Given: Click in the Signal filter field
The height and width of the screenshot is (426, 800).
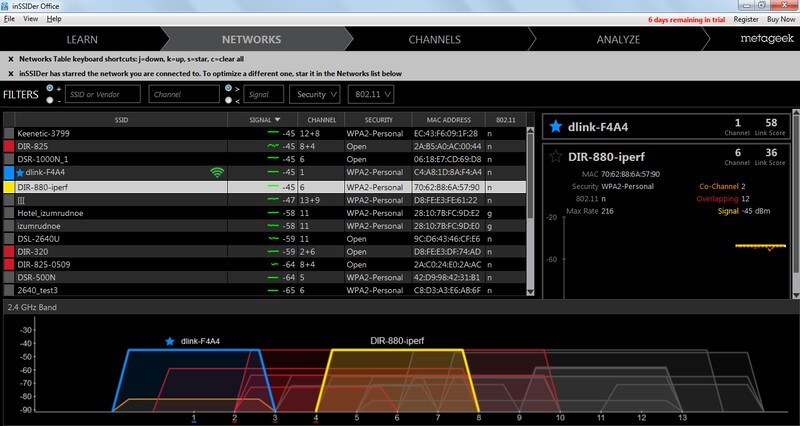Looking at the screenshot, I should point(263,94).
